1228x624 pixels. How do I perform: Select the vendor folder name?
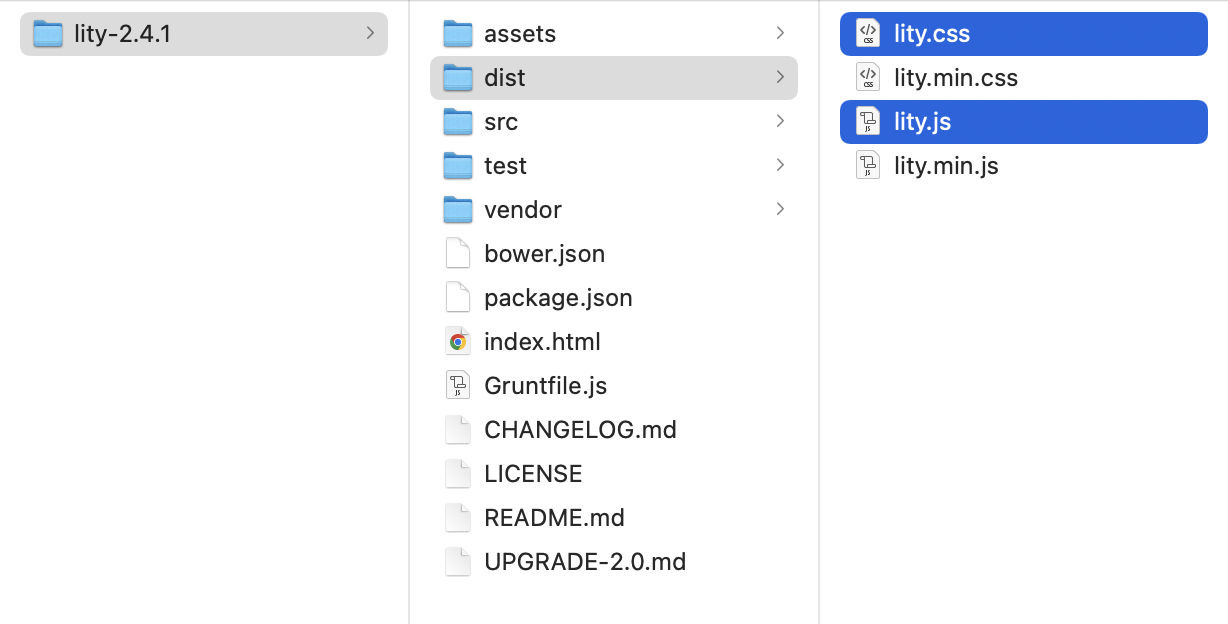(523, 210)
